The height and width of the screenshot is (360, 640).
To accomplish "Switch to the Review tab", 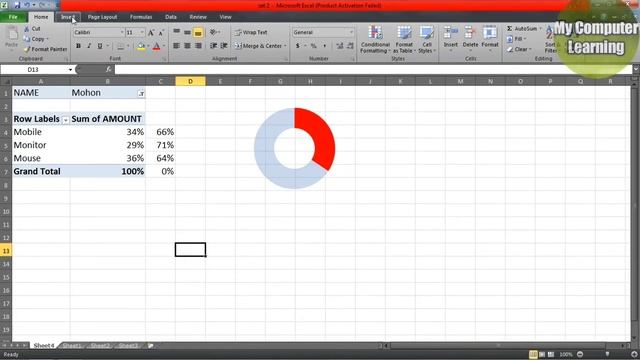I will (x=198, y=17).
